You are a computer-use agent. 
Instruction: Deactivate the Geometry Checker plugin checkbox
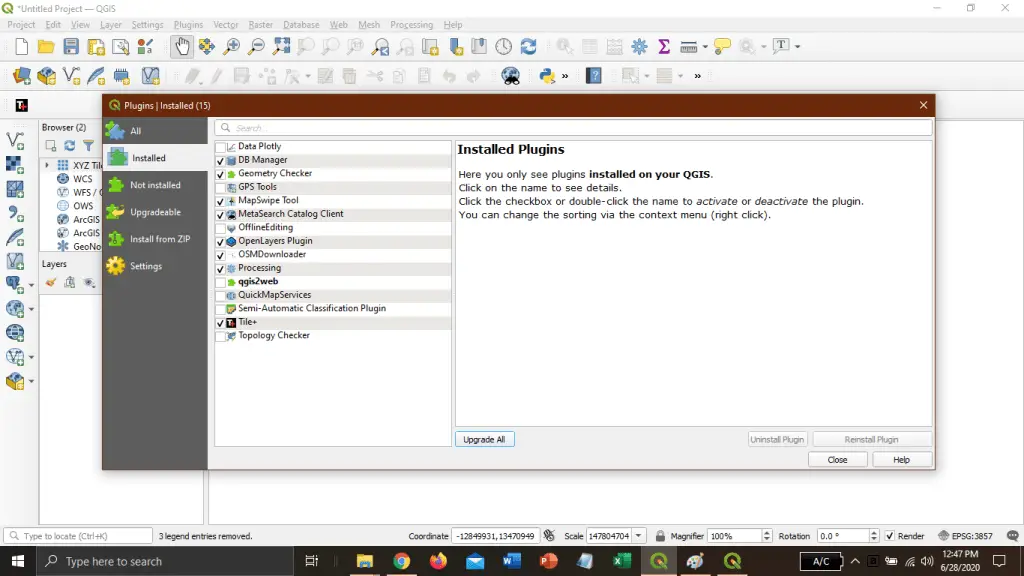[221, 174]
